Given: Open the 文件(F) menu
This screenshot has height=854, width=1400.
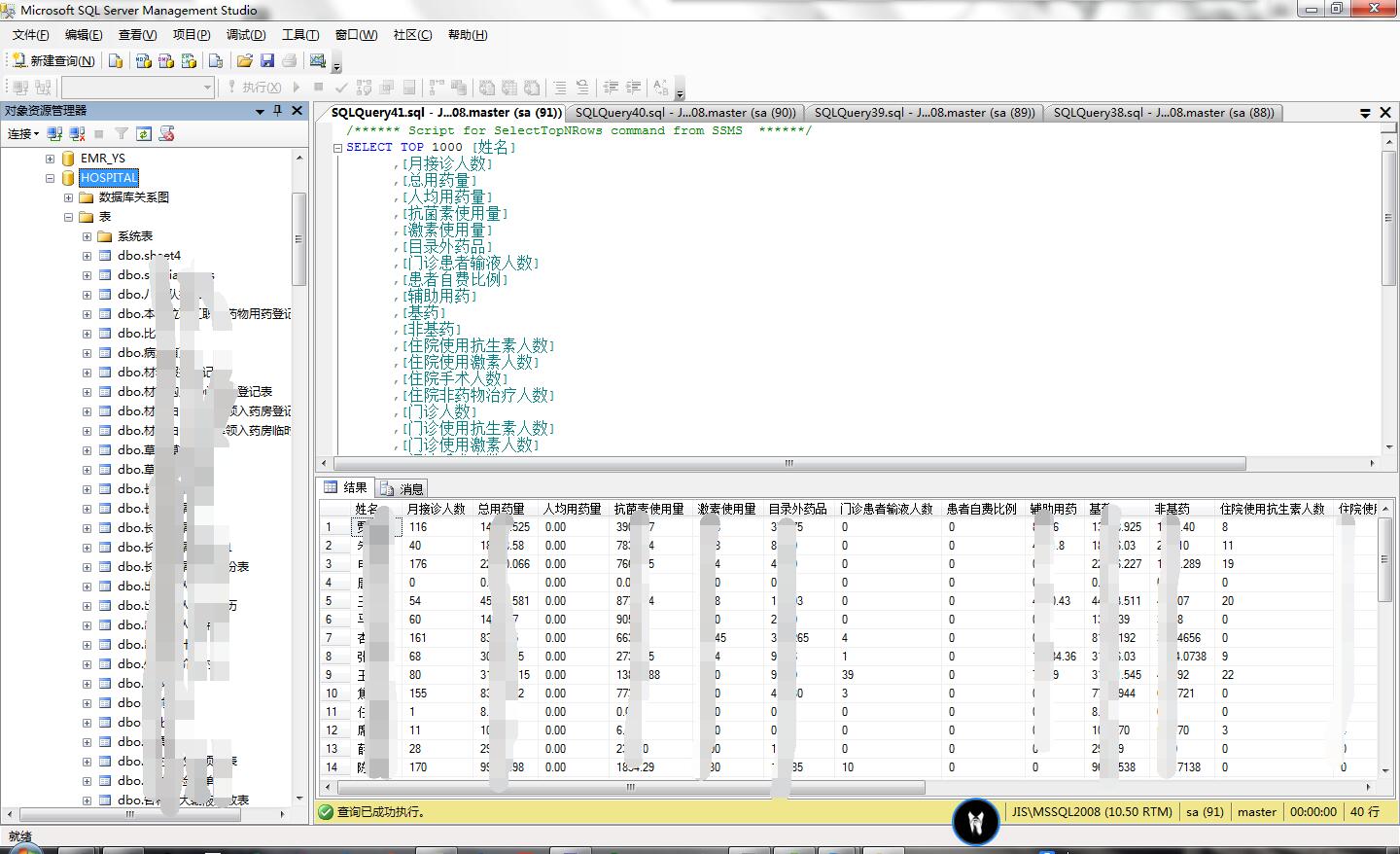Looking at the screenshot, I should click(x=31, y=34).
